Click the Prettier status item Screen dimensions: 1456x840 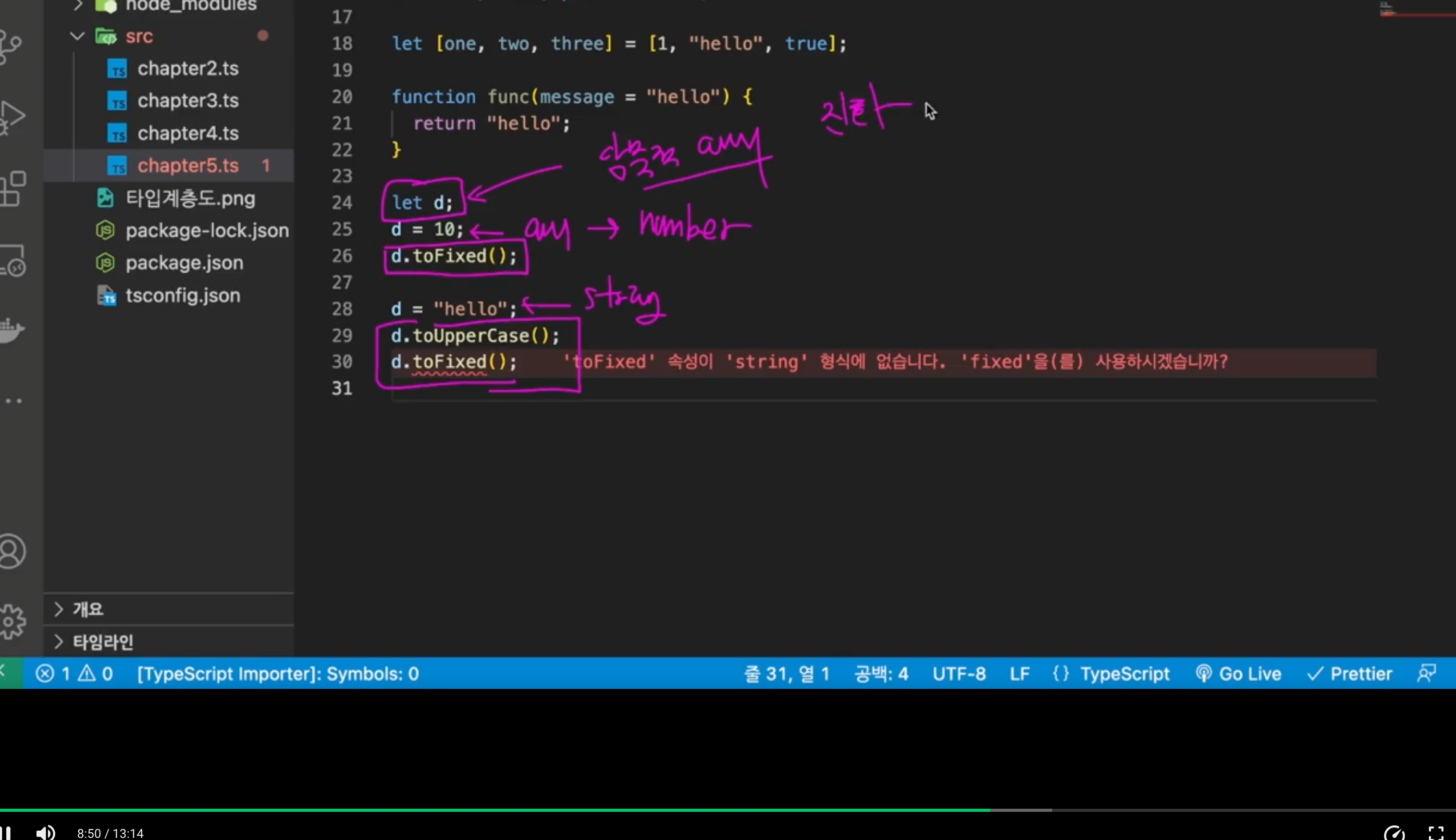(1349, 673)
